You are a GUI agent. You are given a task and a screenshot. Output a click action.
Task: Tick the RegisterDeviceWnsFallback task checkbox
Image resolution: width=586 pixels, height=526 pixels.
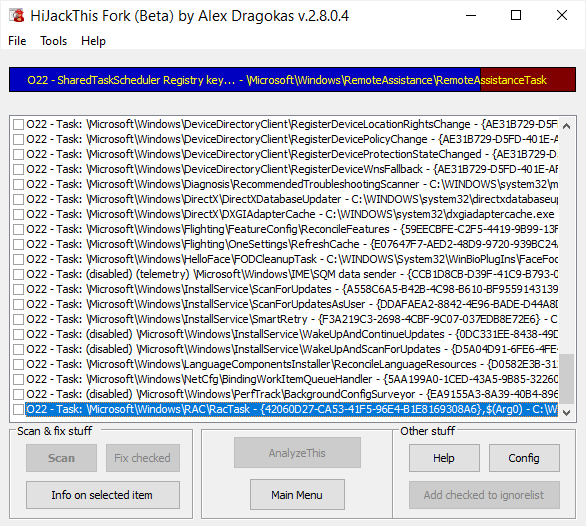18,169
